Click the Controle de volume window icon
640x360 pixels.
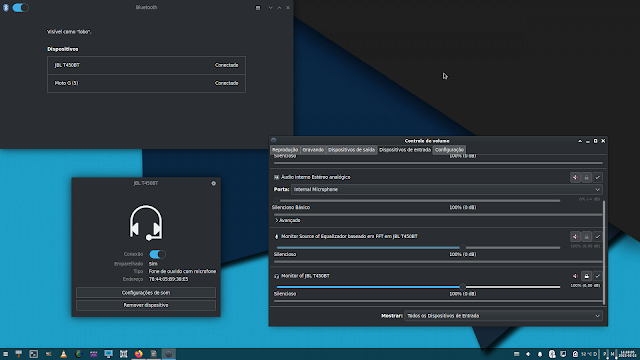273,140
